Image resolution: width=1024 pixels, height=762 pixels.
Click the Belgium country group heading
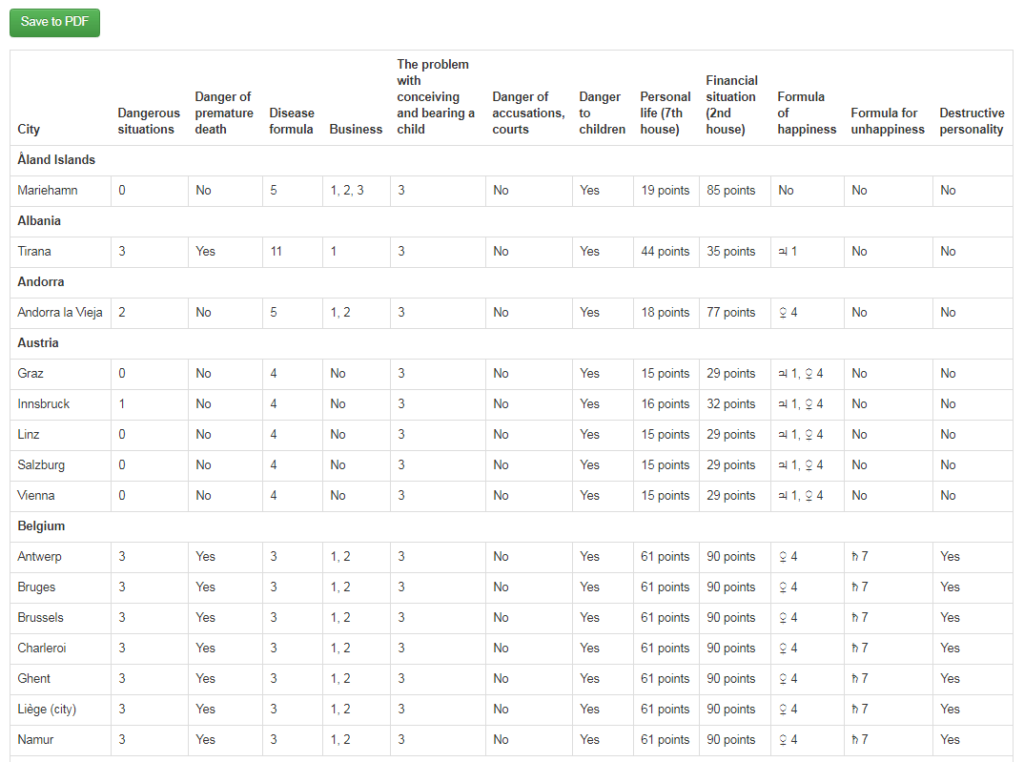(41, 526)
